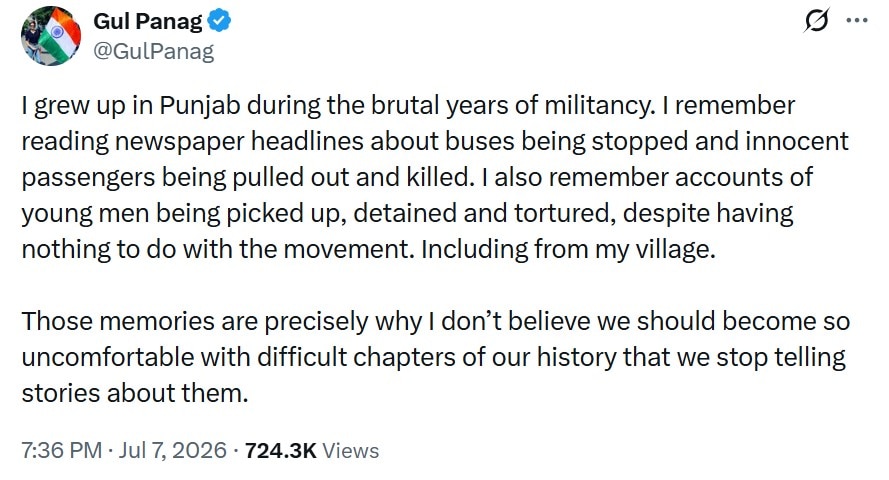Click the blue verified checkmark badge
Viewport: 889px width, 480px height.
(219, 21)
